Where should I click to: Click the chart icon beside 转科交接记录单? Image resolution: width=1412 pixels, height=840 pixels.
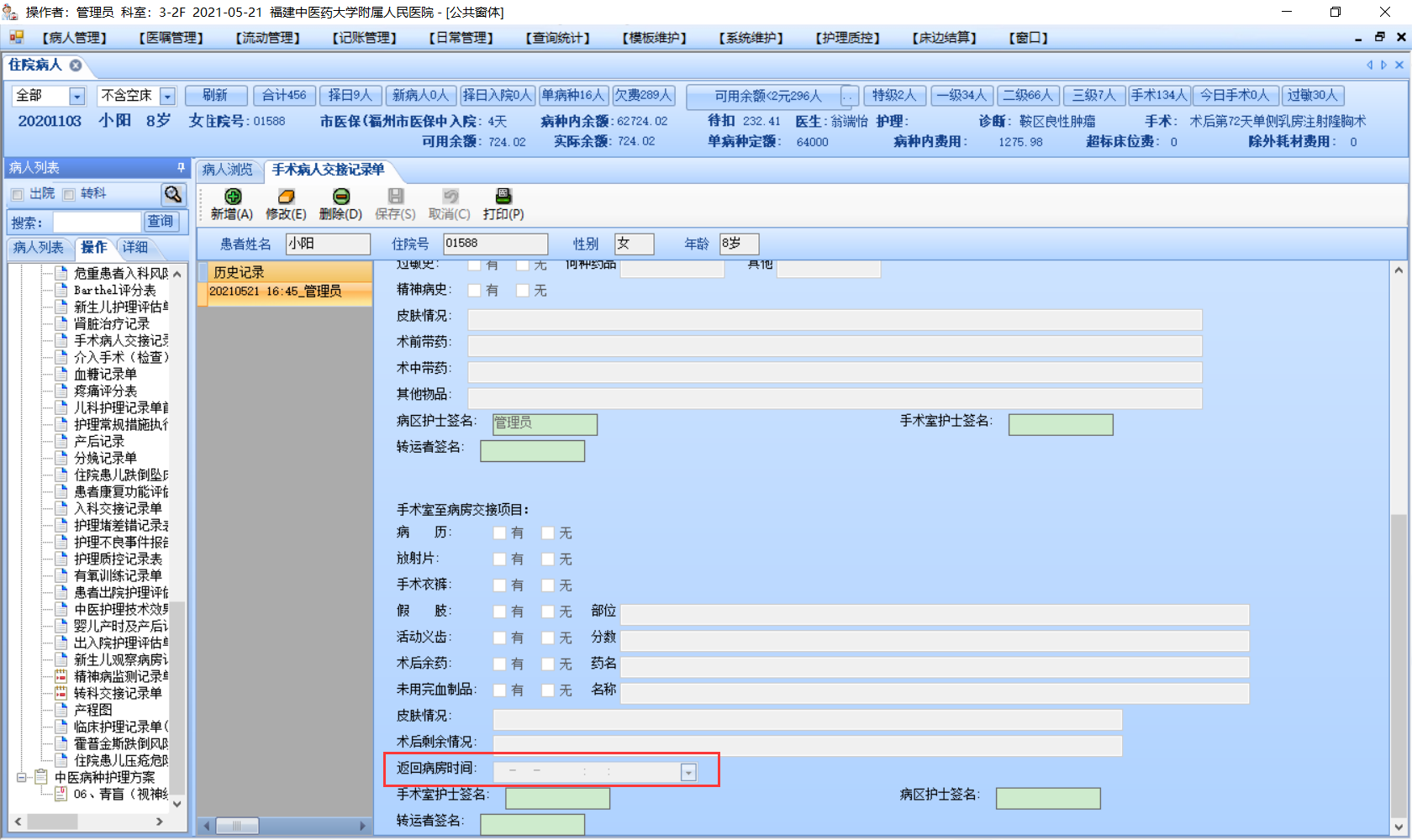(61, 693)
